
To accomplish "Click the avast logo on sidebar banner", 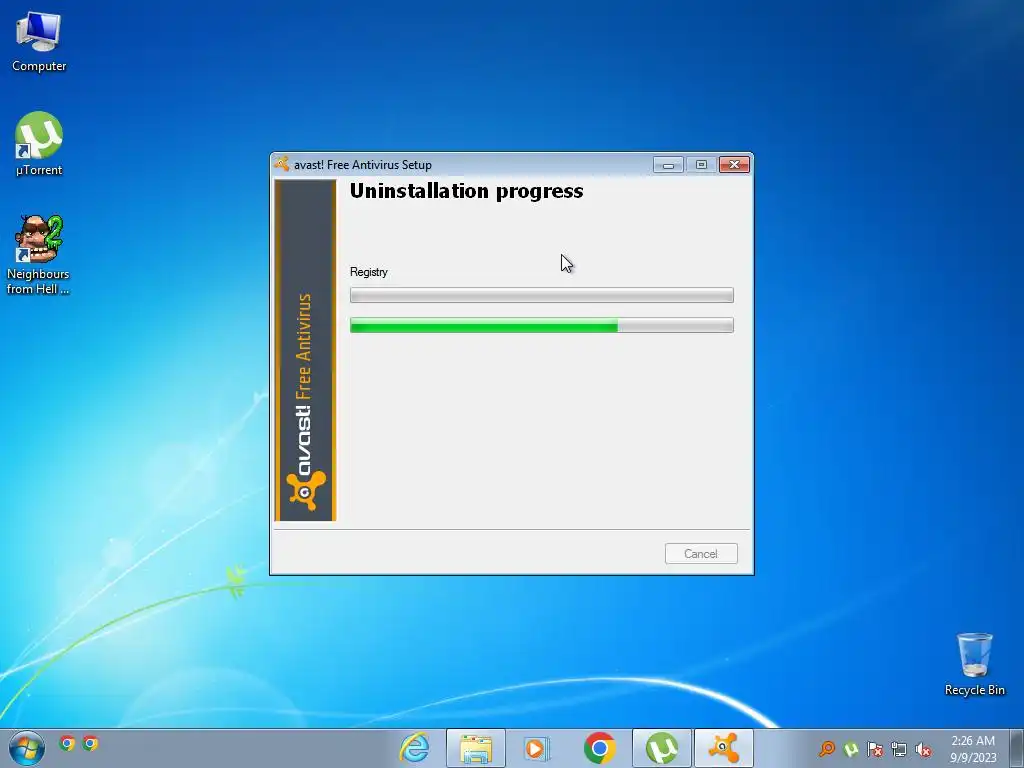I will (306, 490).
